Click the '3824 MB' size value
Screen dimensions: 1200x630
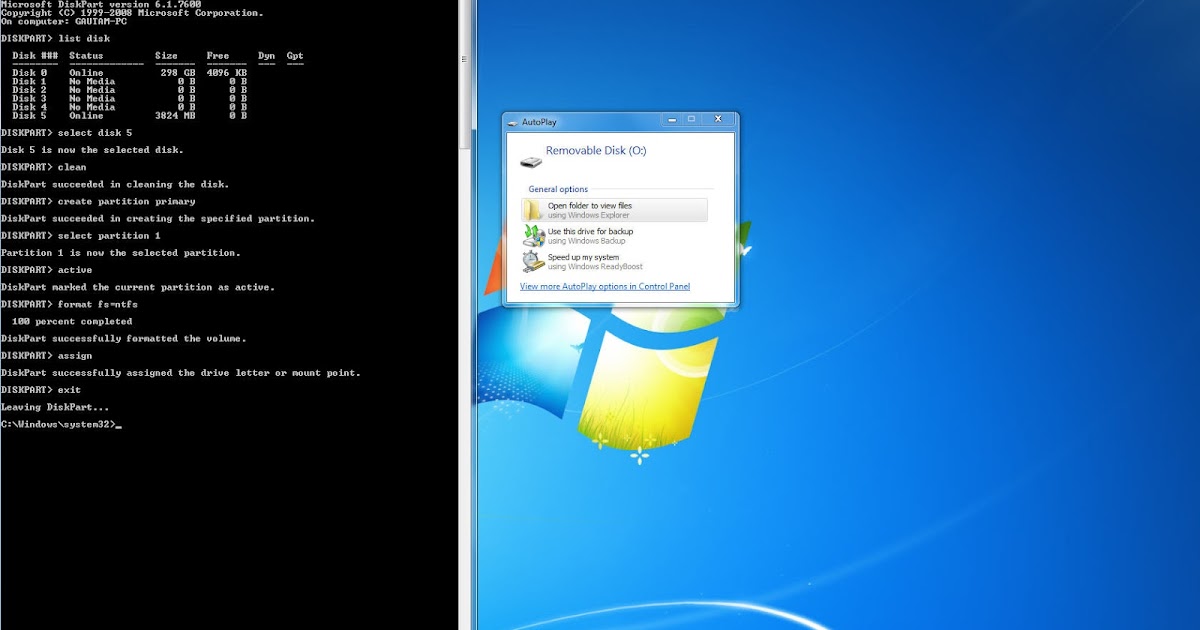tap(175, 116)
